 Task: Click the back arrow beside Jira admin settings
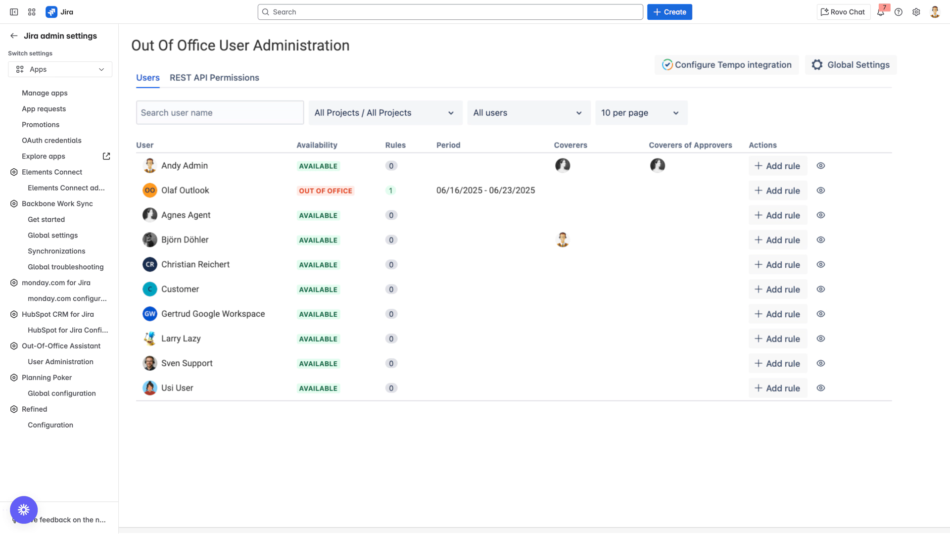[14, 36]
